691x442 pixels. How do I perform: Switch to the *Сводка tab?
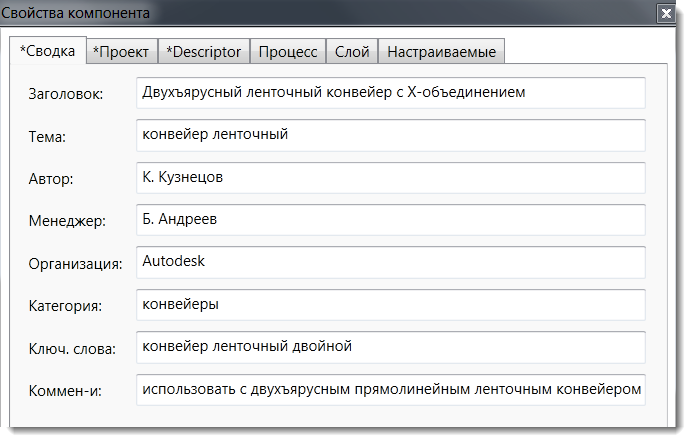click(x=48, y=51)
